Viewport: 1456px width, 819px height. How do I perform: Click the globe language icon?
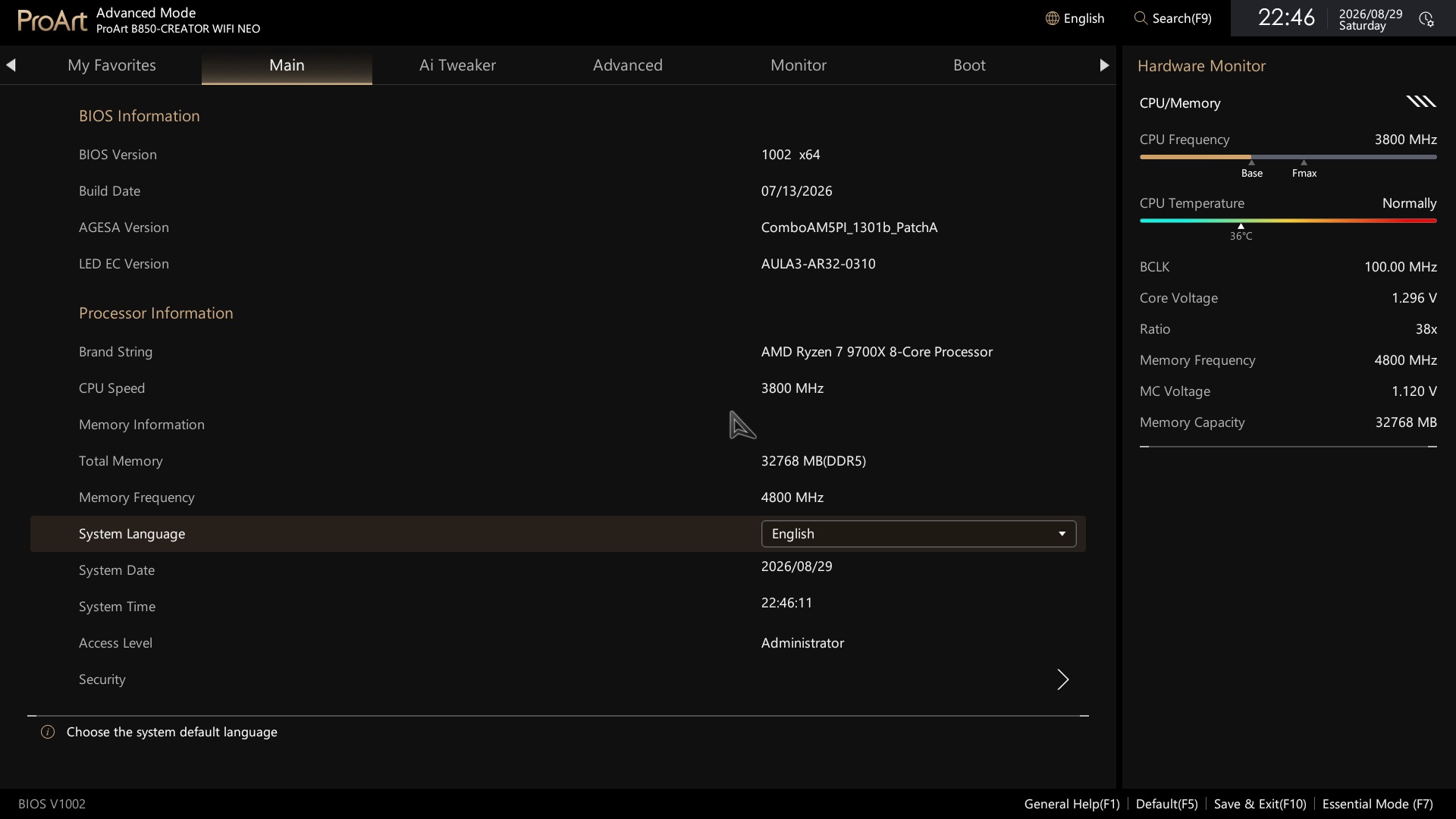click(x=1052, y=18)
